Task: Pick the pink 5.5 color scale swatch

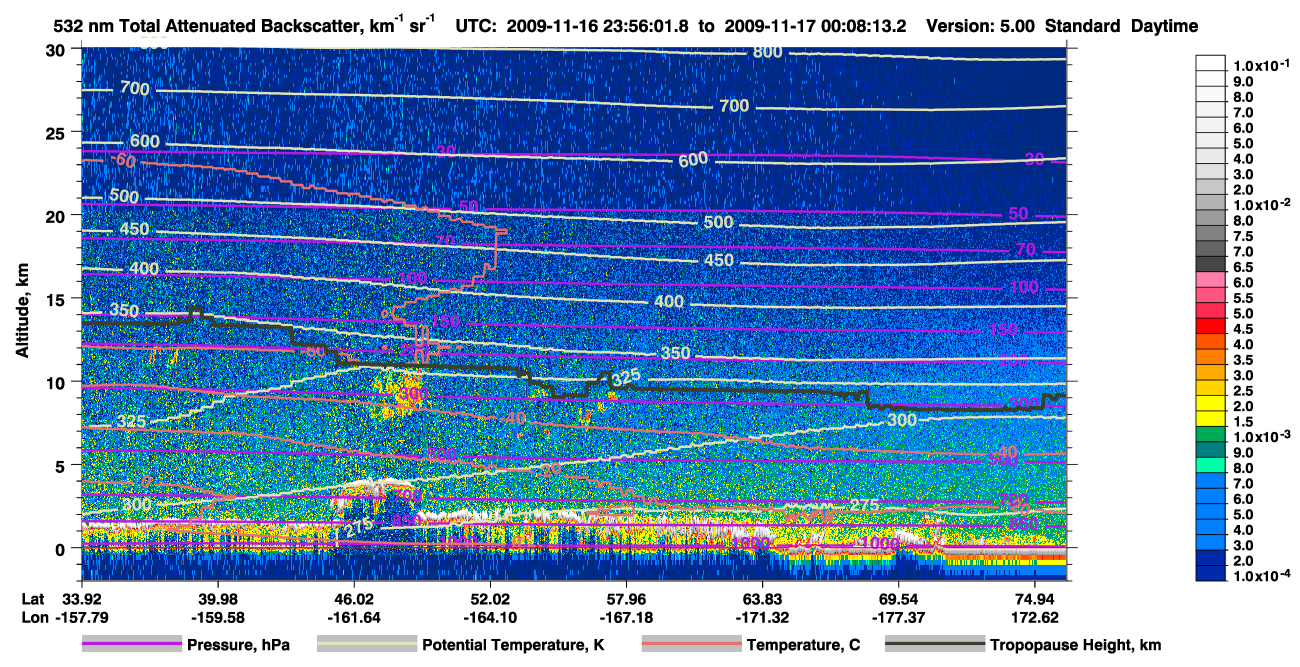Action: 1211,294
